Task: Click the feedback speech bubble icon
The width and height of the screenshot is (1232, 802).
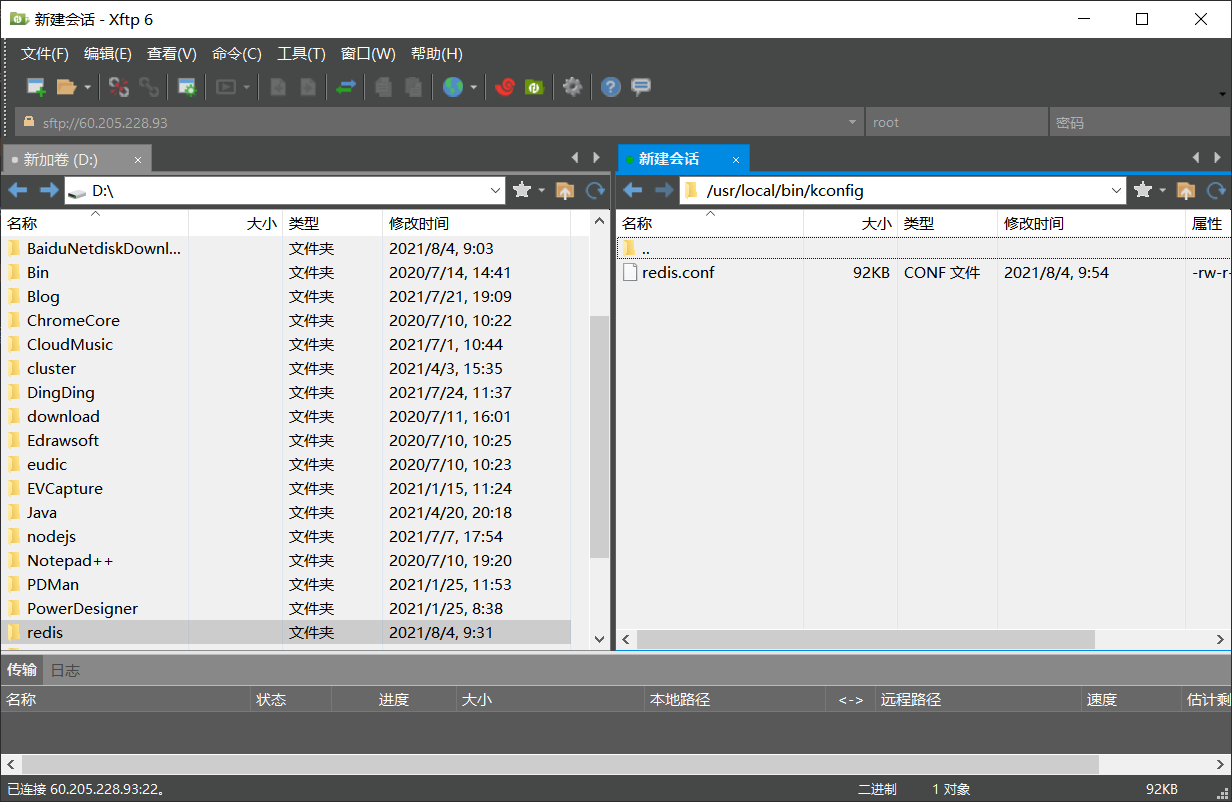Action: pyautogui.click(x=641, y=87)
